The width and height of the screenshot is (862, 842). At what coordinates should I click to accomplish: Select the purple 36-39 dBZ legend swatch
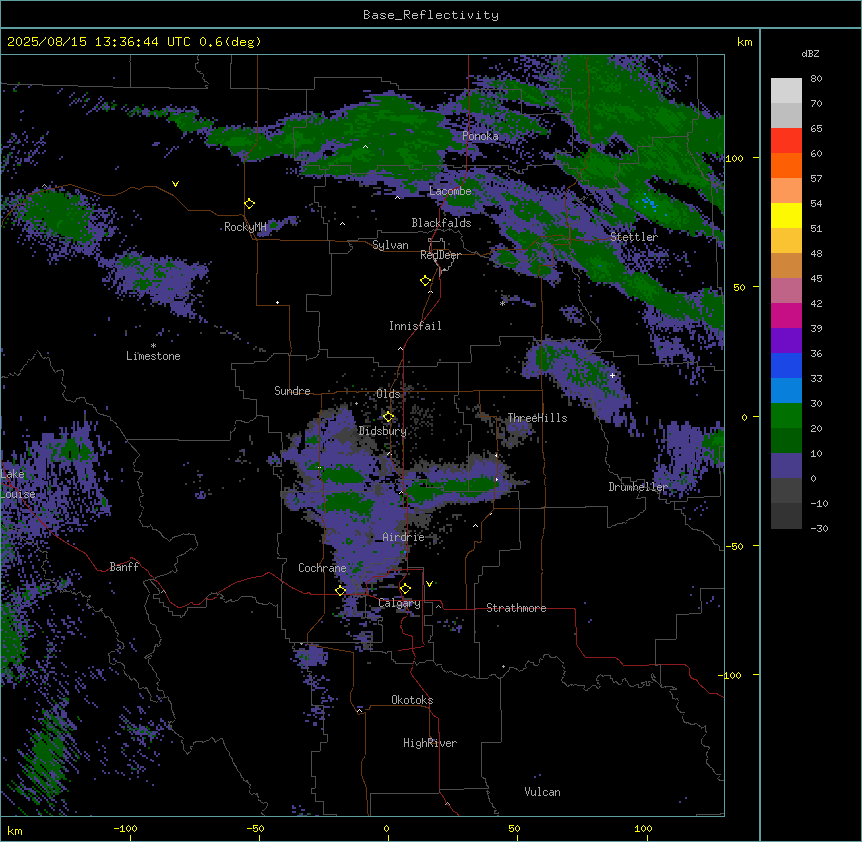point(786,341)
